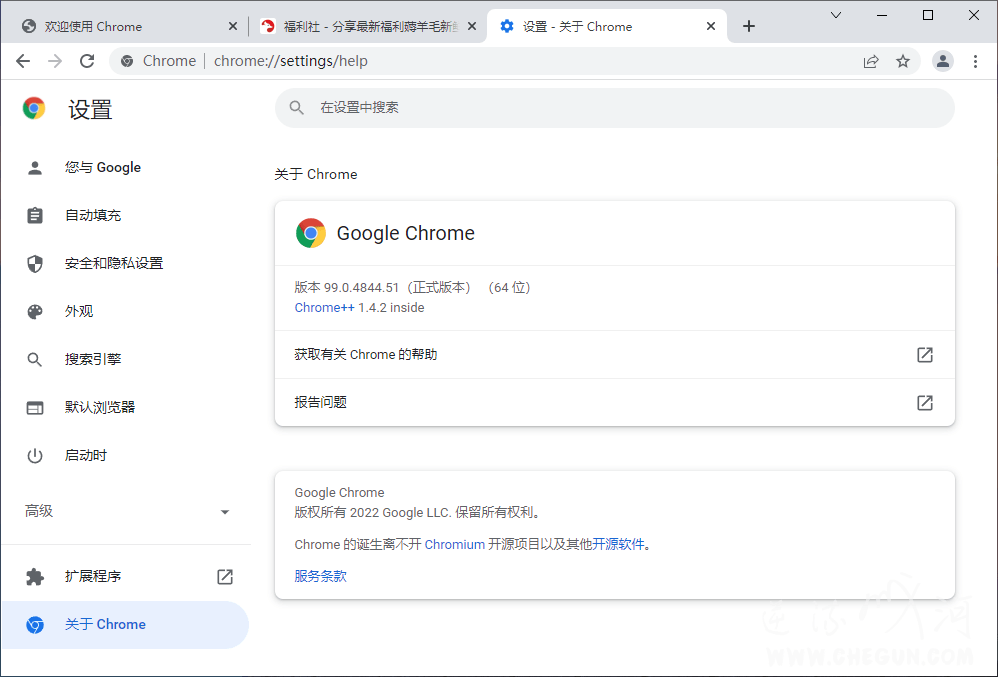The image size is (998, 677).
Task: Maximize the Chrome window
Action: click(928, 15)
